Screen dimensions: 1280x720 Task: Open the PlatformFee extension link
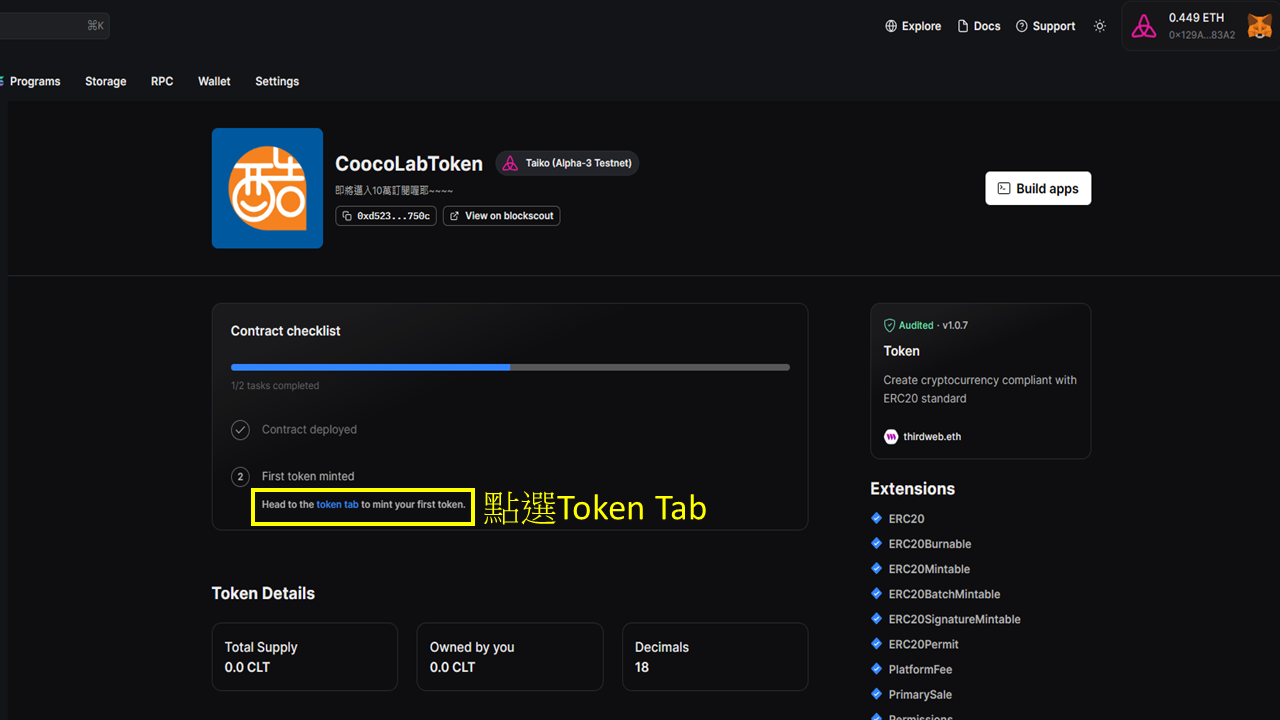[920, 670]
